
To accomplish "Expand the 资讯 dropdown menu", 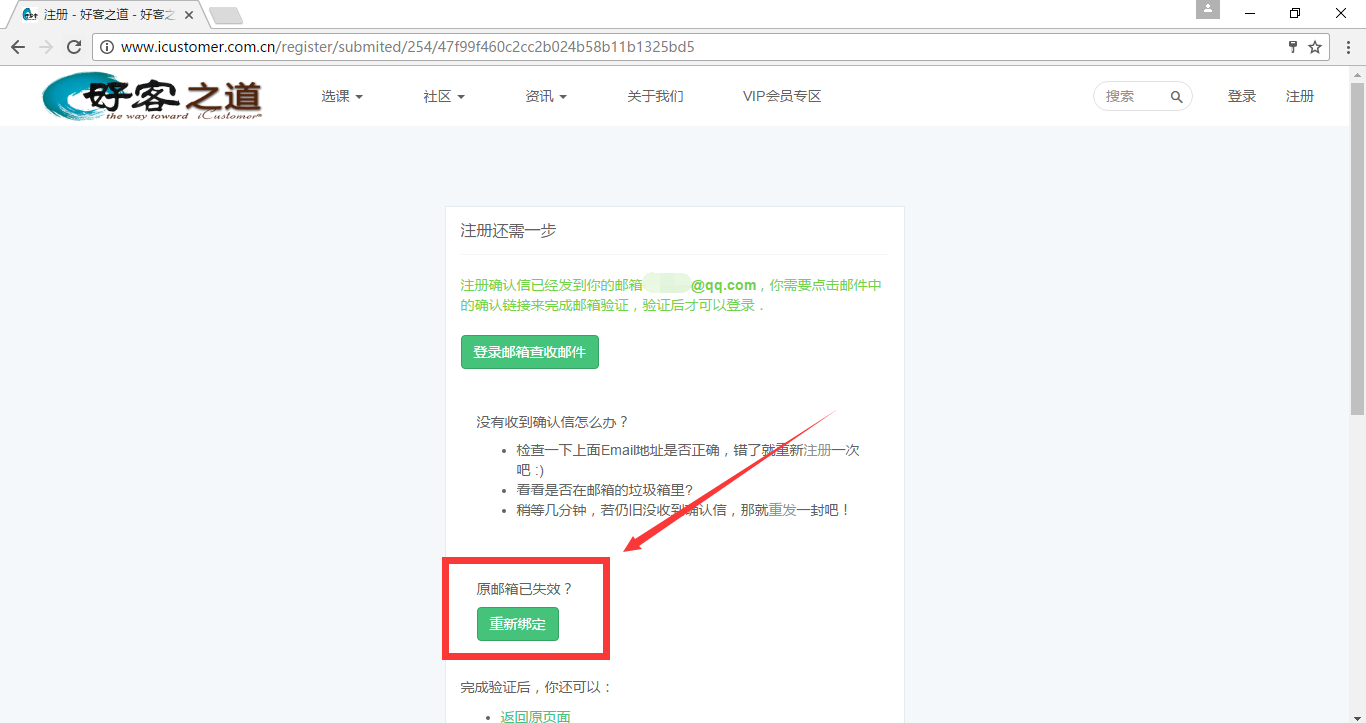I will (x=545, y=97).
